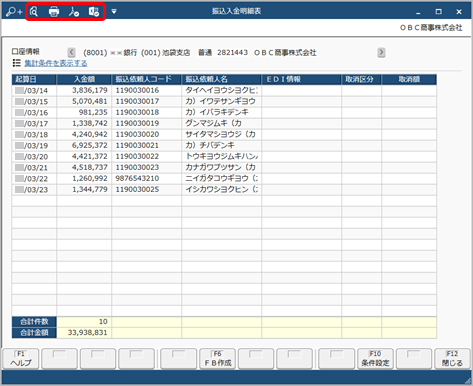473x386 pixels.
Task: Open the 集計条件を表示する link
Action: point(56,63)
